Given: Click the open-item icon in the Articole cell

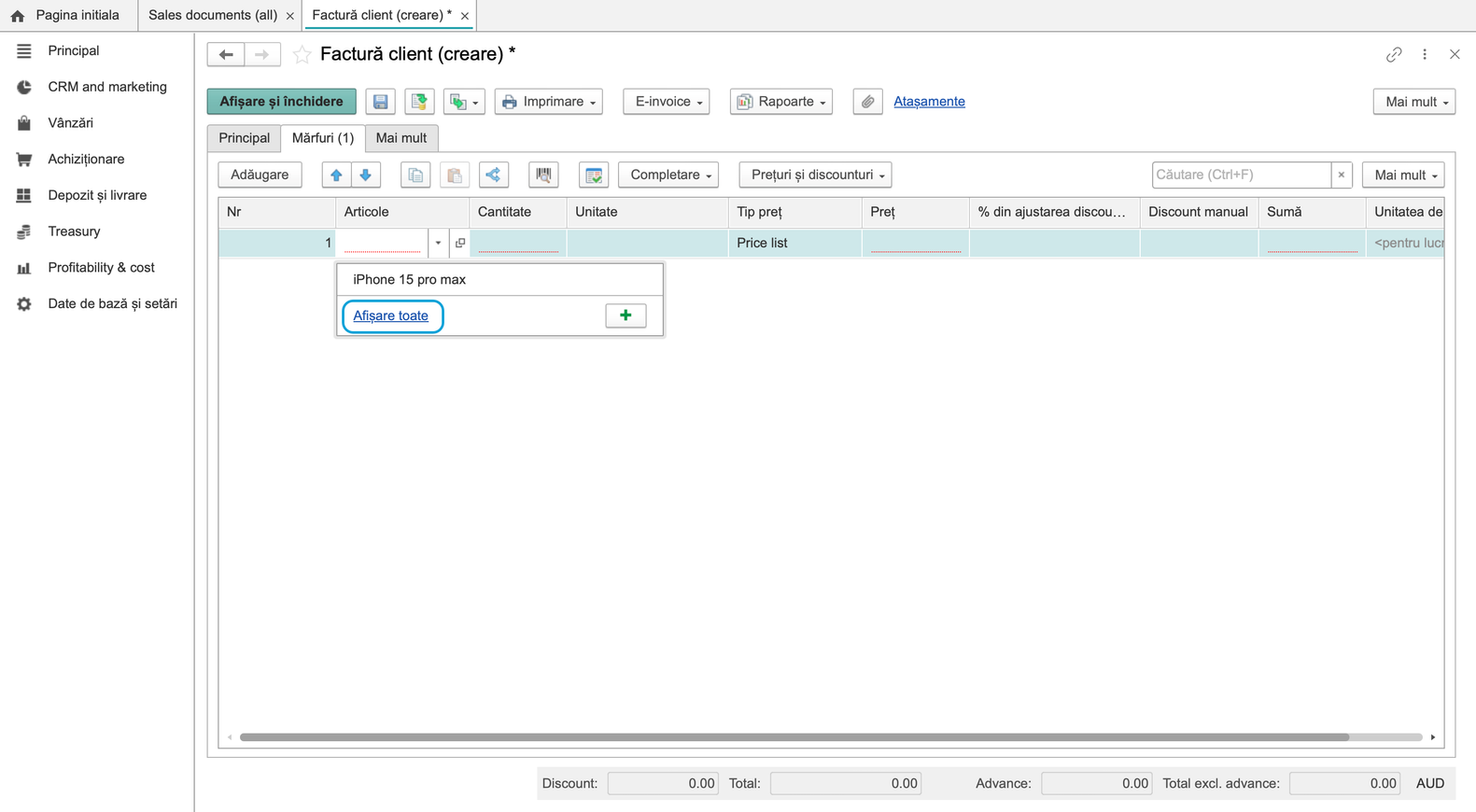Looking at the screenshot, I should point(460,243).
